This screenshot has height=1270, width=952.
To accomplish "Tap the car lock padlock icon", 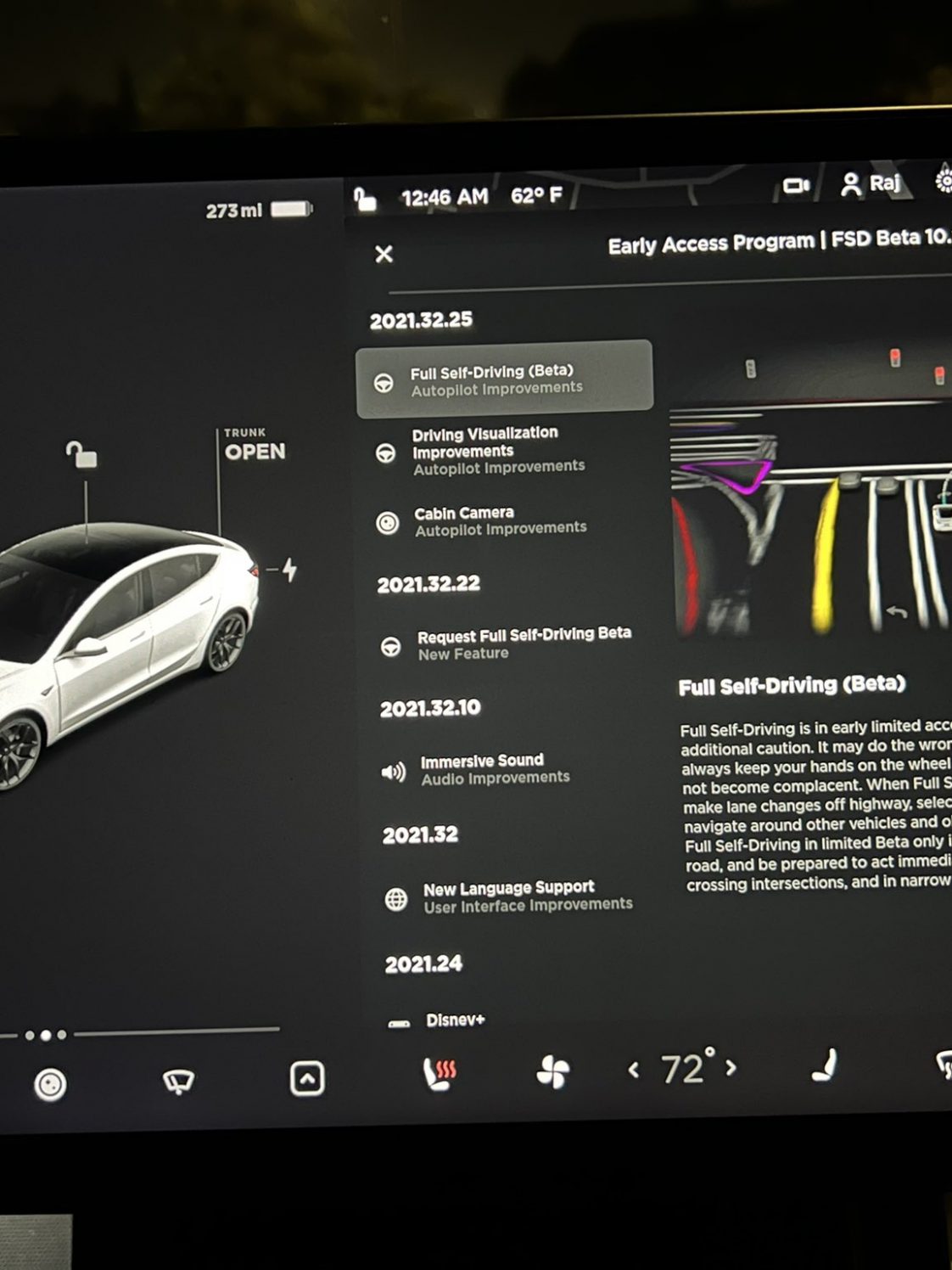I will pyautogui.click(x=82, y=454).
